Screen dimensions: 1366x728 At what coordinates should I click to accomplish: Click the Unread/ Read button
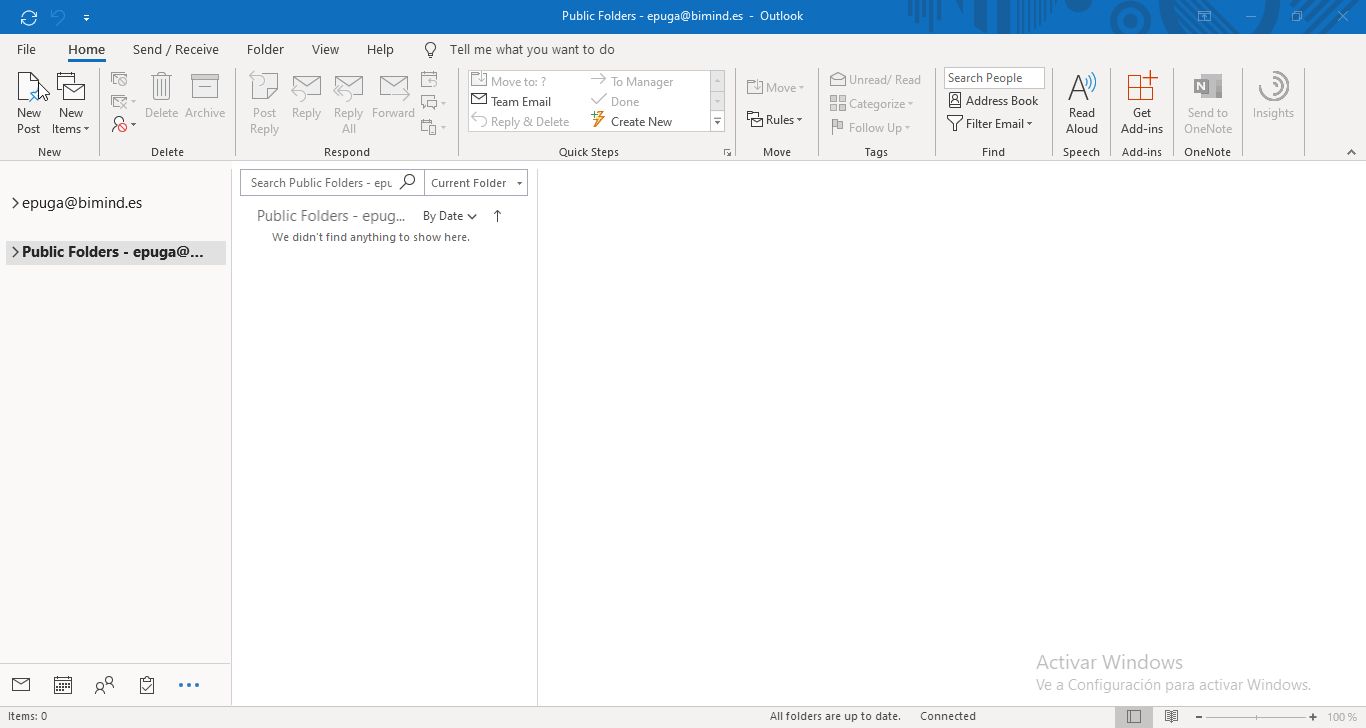876,80
